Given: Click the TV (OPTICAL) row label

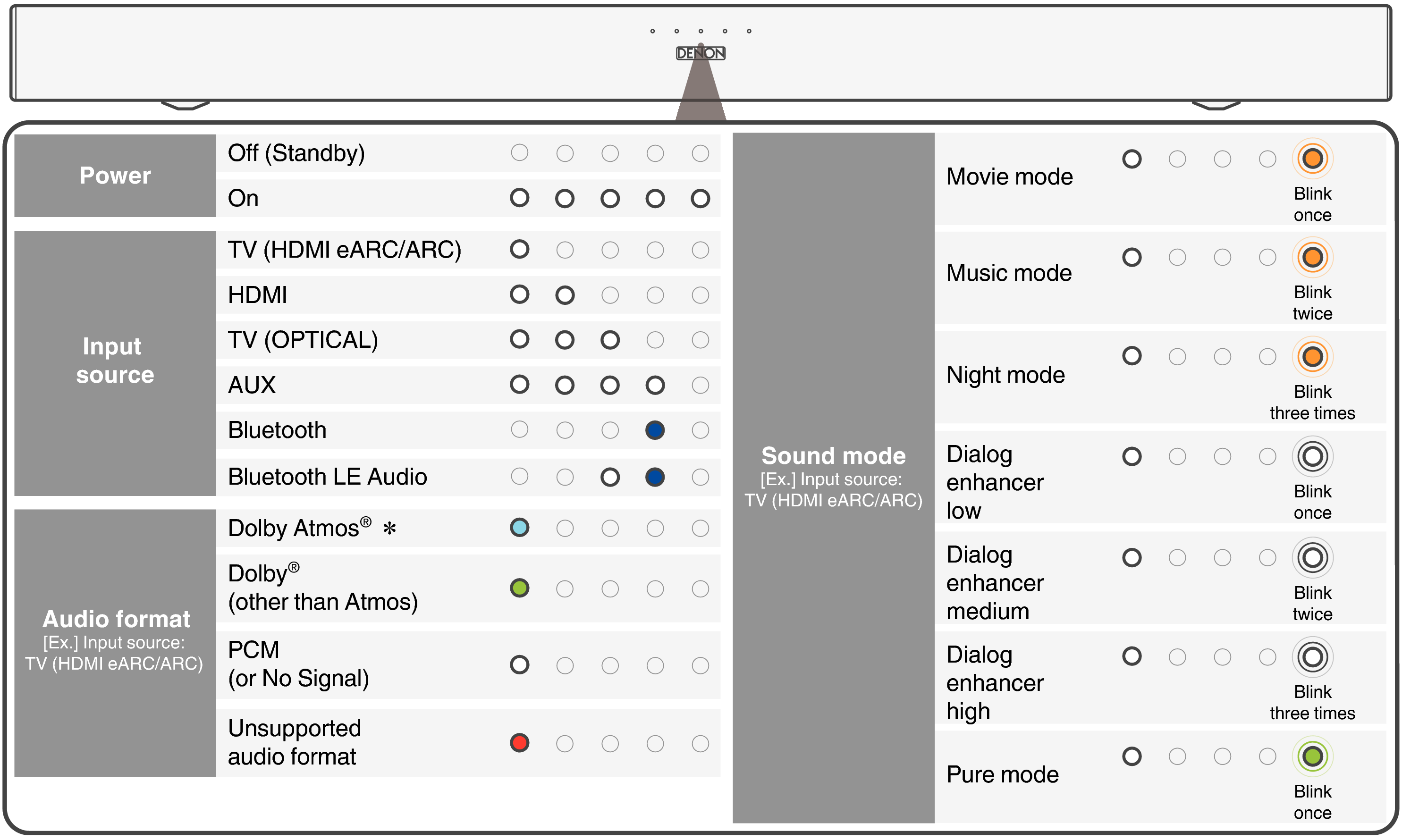Looking at the screenshot, I should click(x=303, y=340).
